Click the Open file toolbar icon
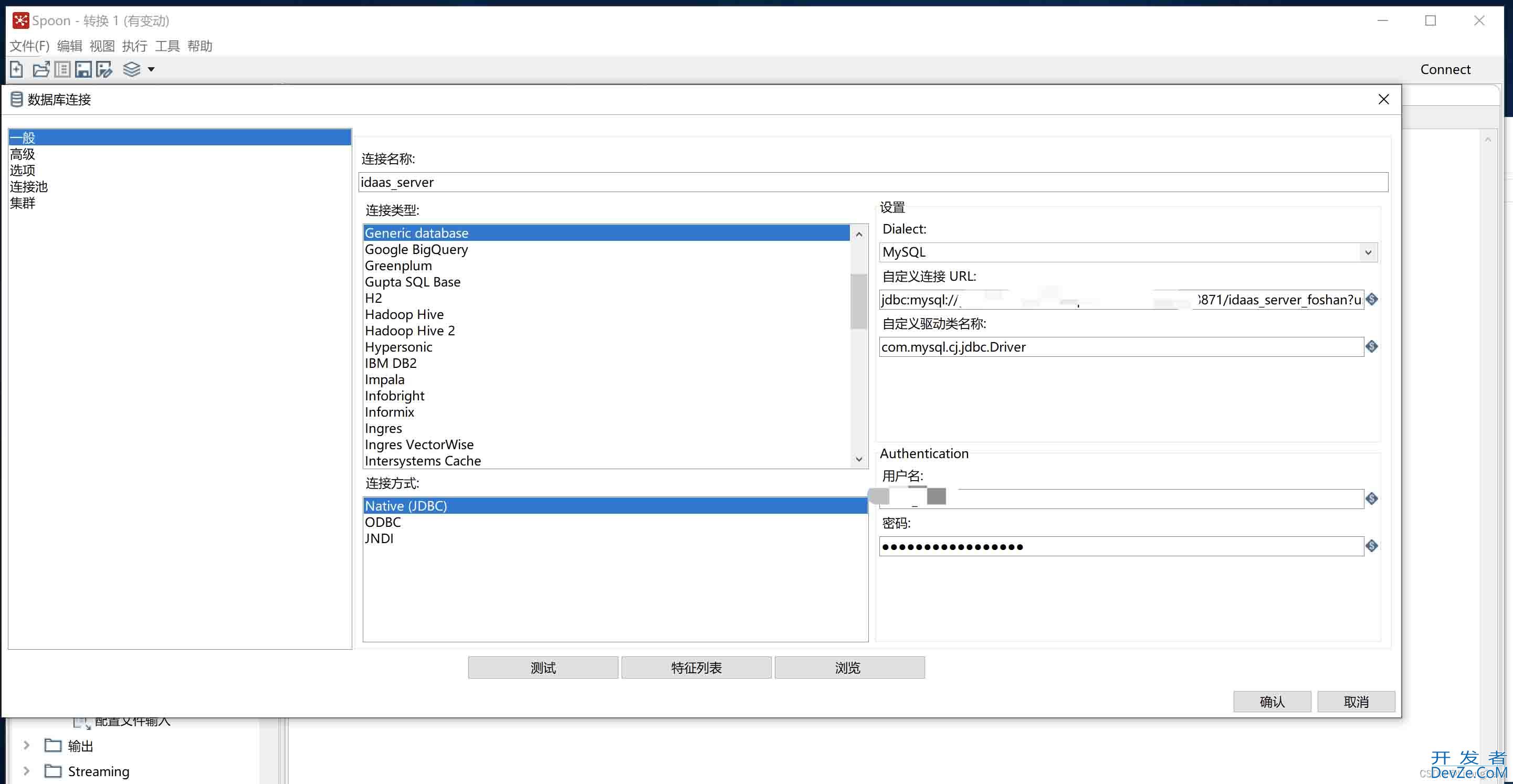This screenshot has height=784, width=1513. (40, 69)
